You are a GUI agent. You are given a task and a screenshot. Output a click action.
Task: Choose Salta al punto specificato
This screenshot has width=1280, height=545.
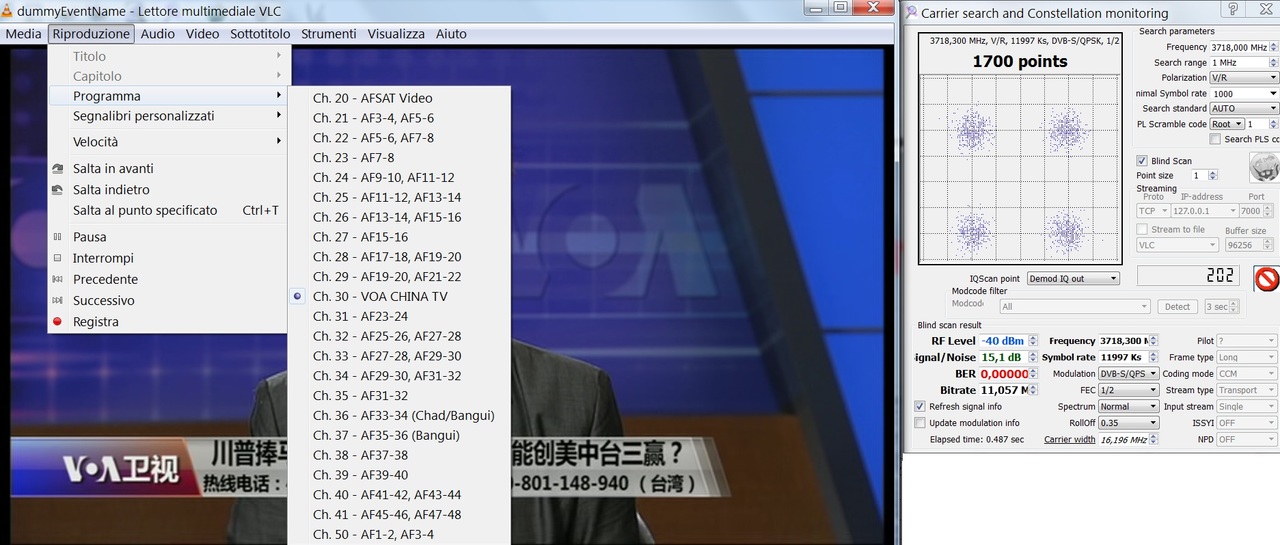tap(169, 211)
